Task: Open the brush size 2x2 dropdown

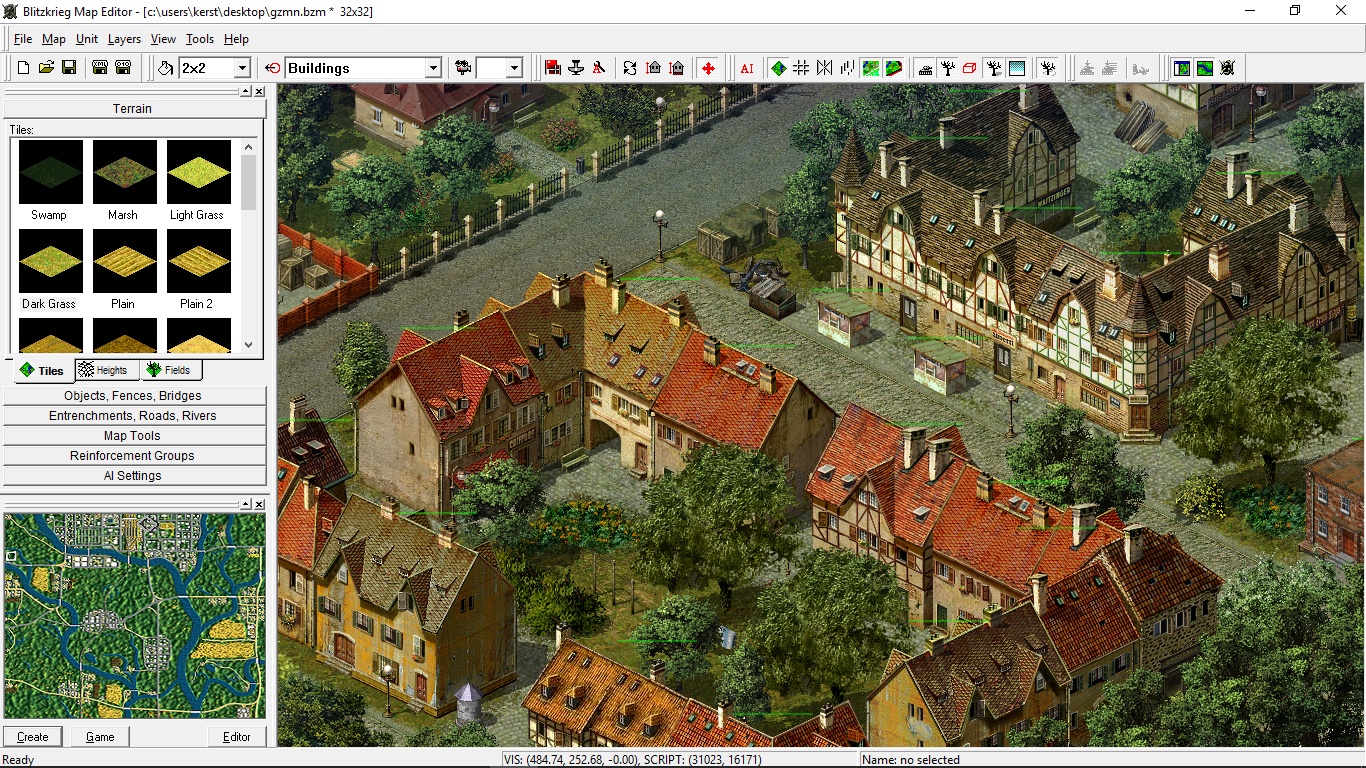Action: [x=242, y=68]
